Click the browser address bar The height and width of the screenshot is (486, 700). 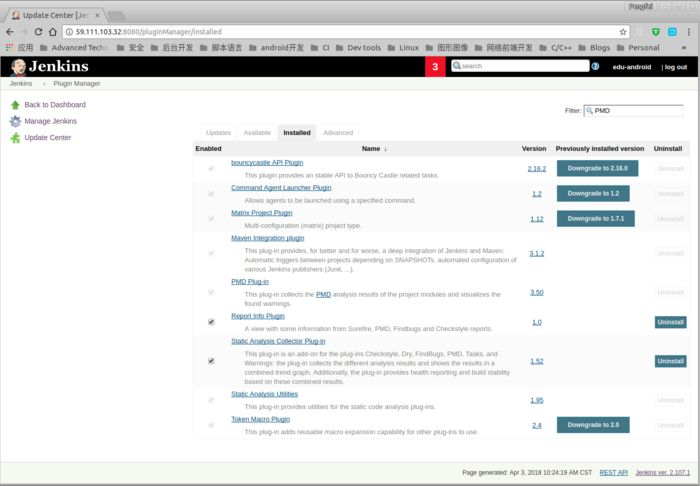(x=346, y=32)
